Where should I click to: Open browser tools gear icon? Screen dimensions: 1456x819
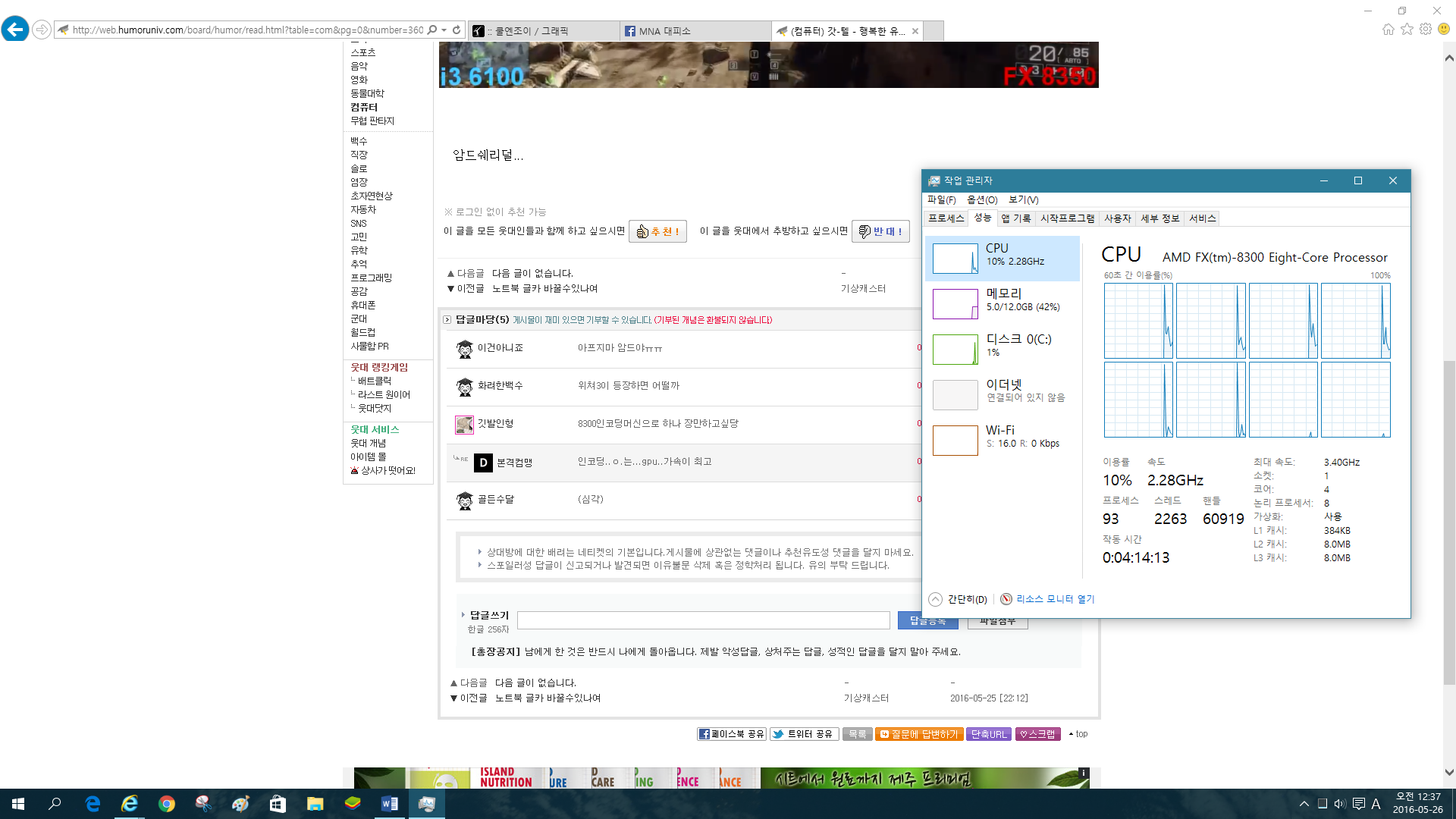tap(1426, 30)
